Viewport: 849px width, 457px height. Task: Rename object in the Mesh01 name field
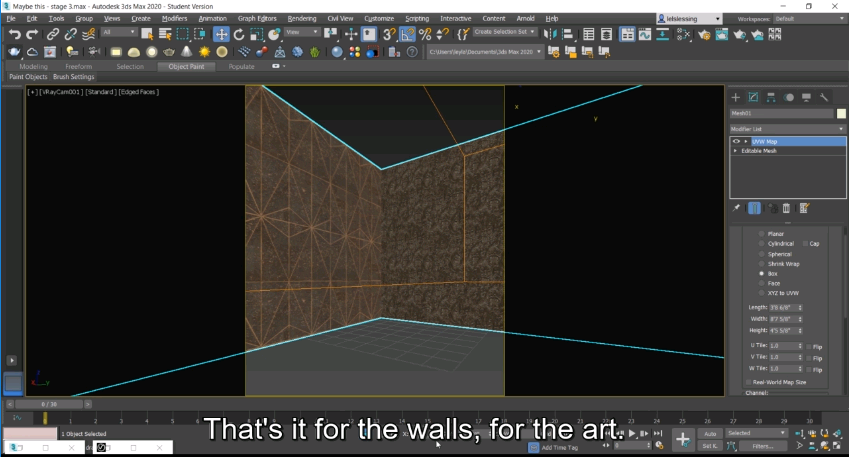click(x=781, y=113)
